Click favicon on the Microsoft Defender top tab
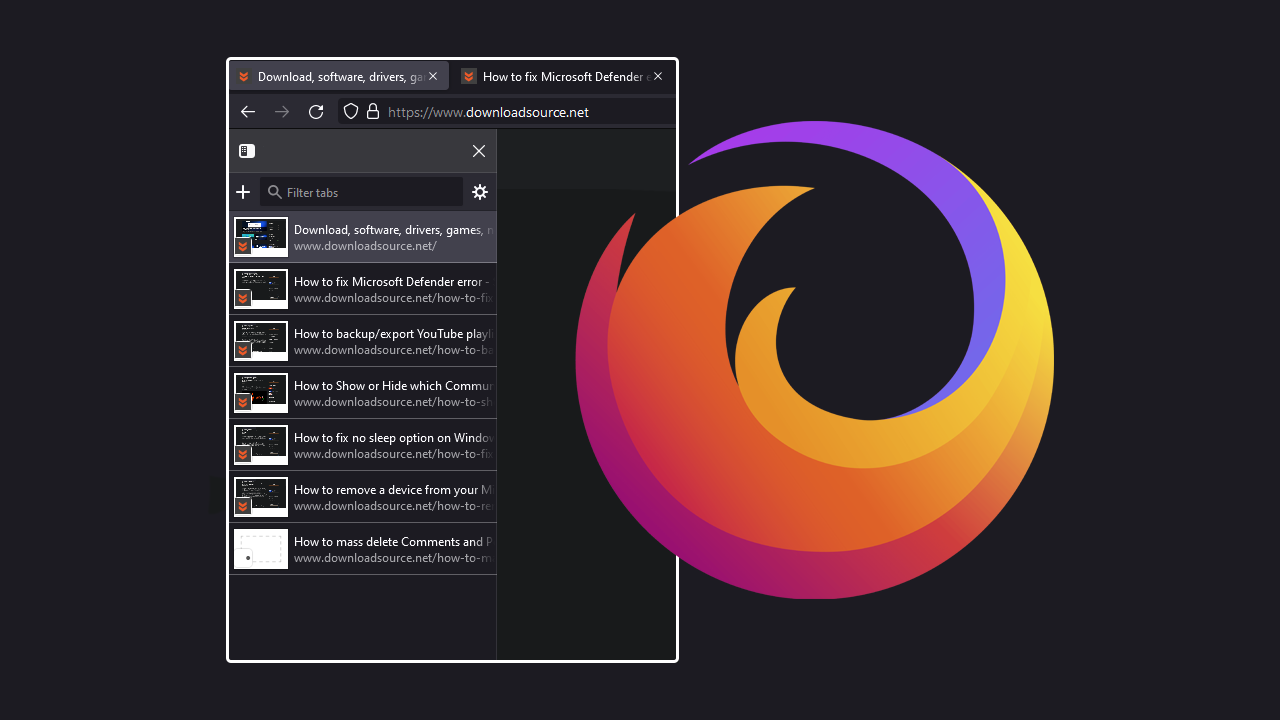Viewport: 1280px width, 720px height. pyautogui.click(x=469, y=76)
